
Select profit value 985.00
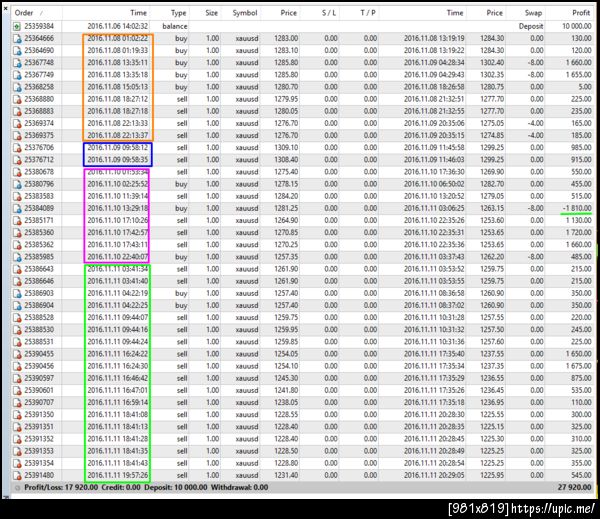(x=581, y=148)
